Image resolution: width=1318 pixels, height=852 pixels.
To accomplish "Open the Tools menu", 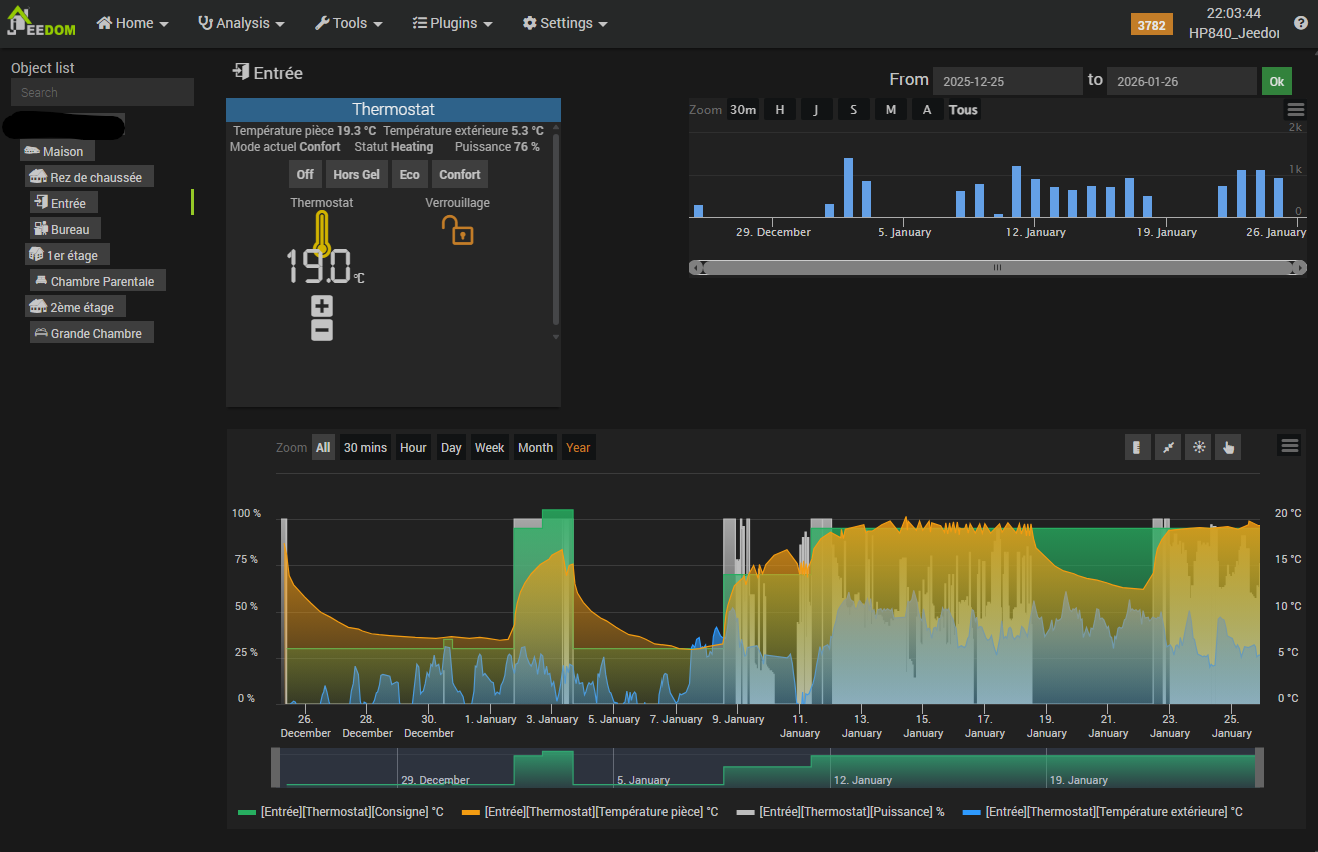I will pos(349,23).
